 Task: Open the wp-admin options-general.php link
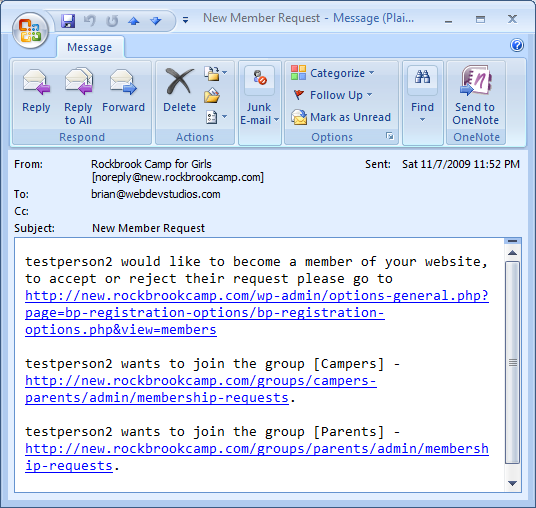[x=257, y=312]
